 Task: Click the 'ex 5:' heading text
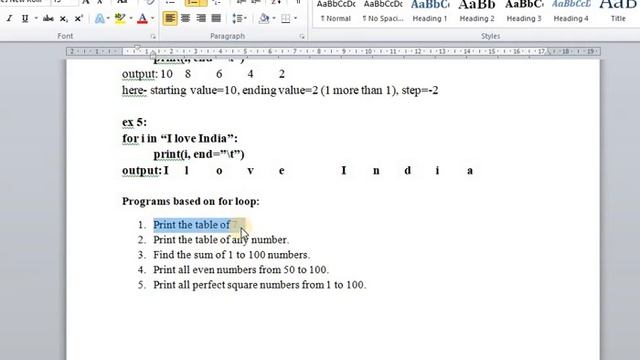click(x=134, y=122)
